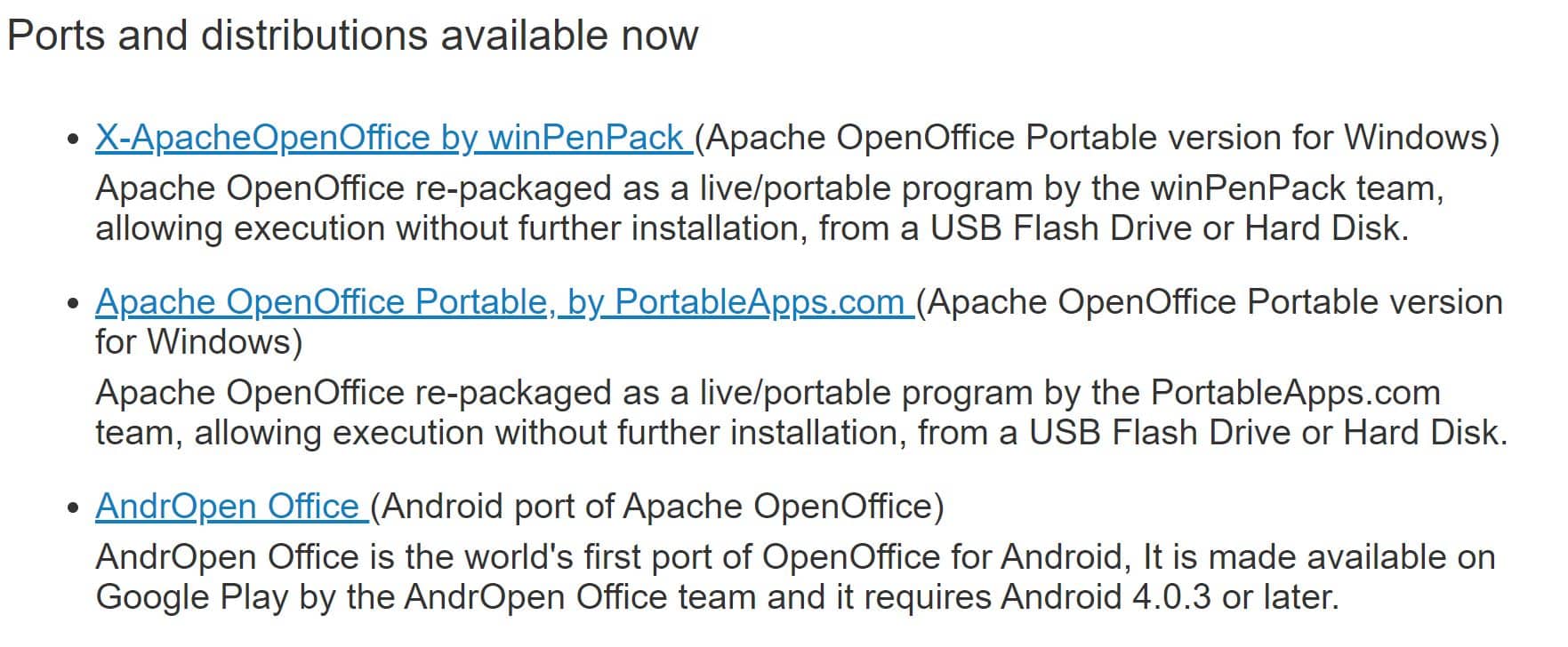1568x647 pixels.
Task: Click the bullet before Apache OpenOffice Portable entry
Action: 73,305
